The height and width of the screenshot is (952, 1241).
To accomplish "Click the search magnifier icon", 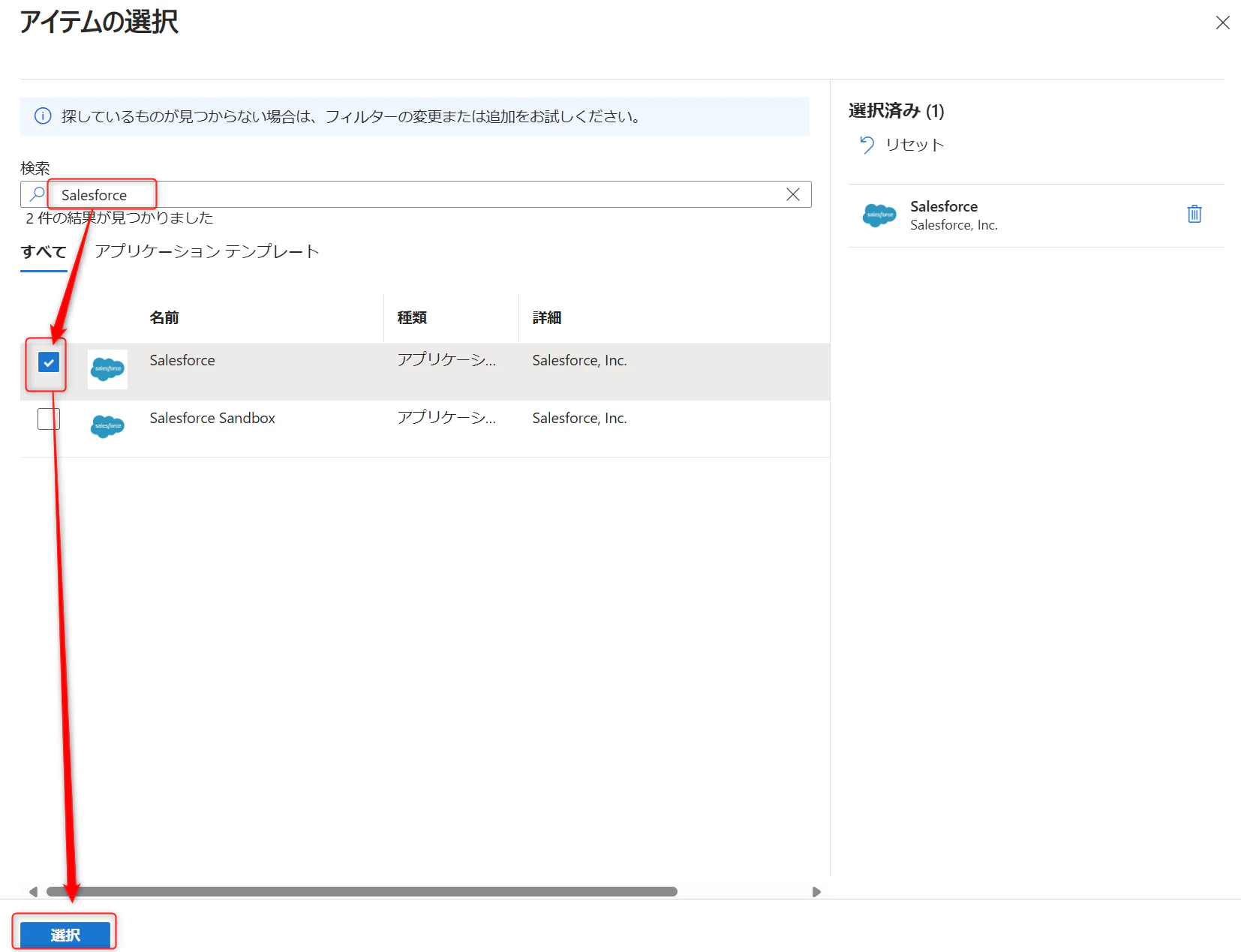I will [x=36, y=194].
